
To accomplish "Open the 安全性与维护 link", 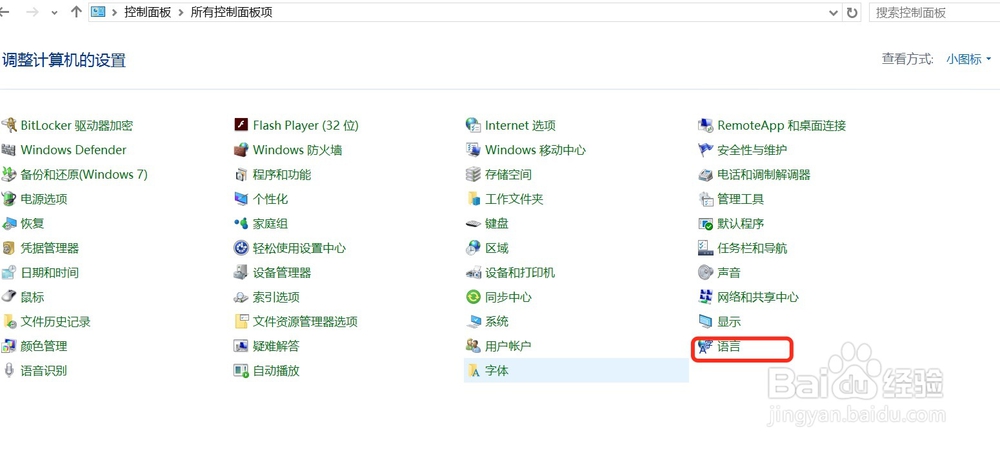I will (752, 150).
